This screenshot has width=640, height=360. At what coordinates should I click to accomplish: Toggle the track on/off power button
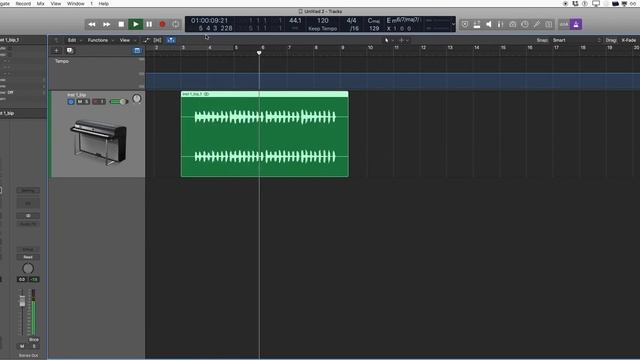[x=71, y=102]
